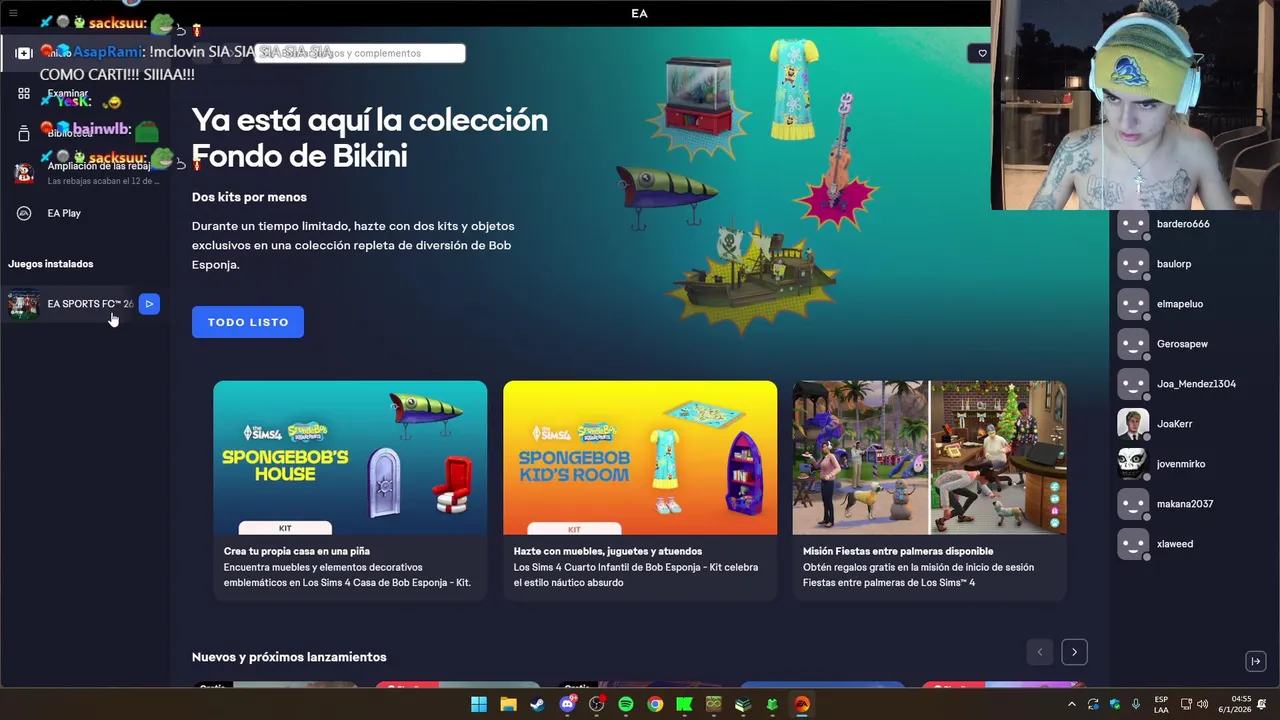1280x720 pixels.
Task: Click the Biblioteca library icon
Action: pos(24,133)
